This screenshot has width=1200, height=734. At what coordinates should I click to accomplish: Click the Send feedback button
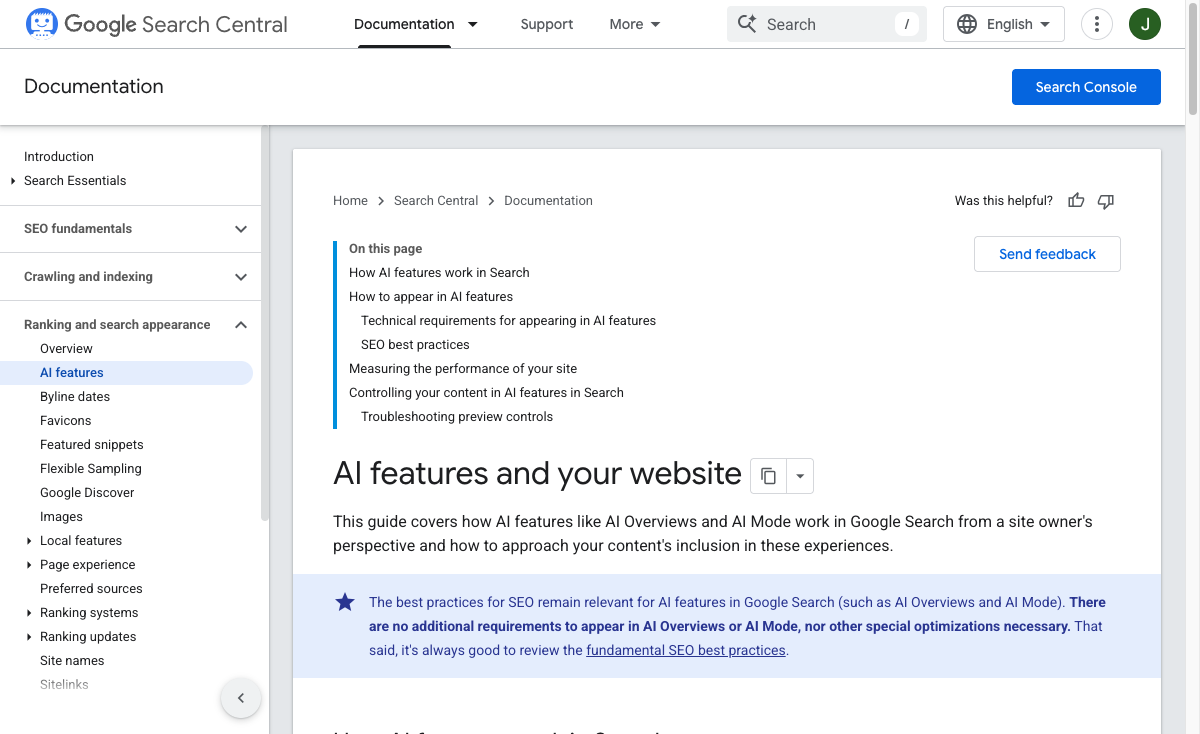point(1047,254)
